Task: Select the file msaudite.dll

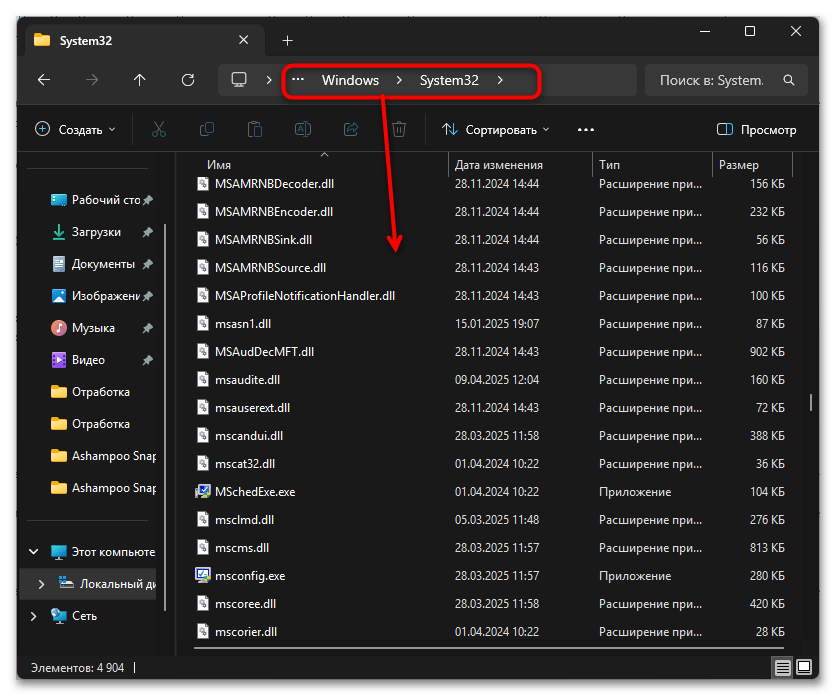Action: (247, 380)
